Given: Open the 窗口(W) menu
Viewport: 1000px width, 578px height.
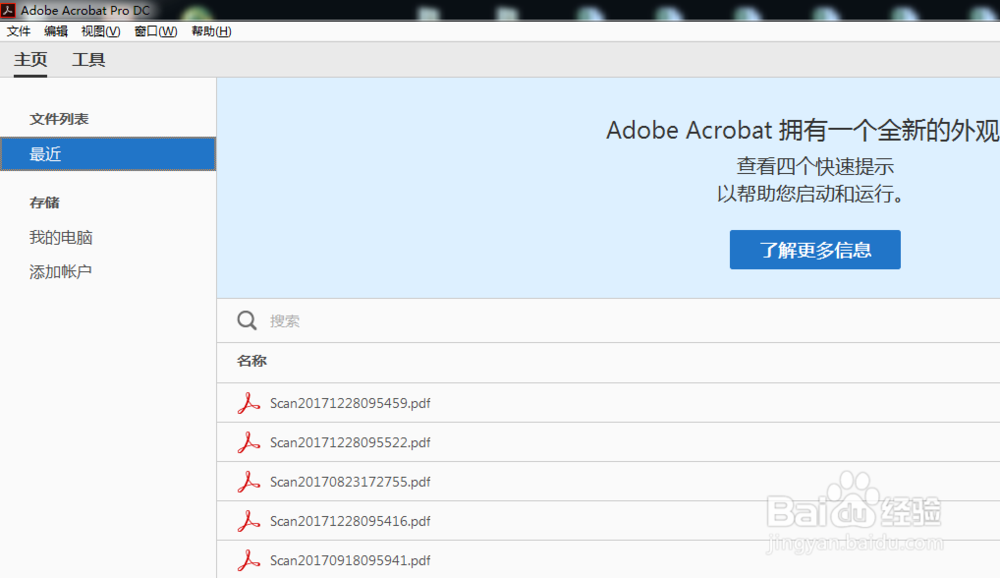Looking at the screenshot, I should [156, 31].
